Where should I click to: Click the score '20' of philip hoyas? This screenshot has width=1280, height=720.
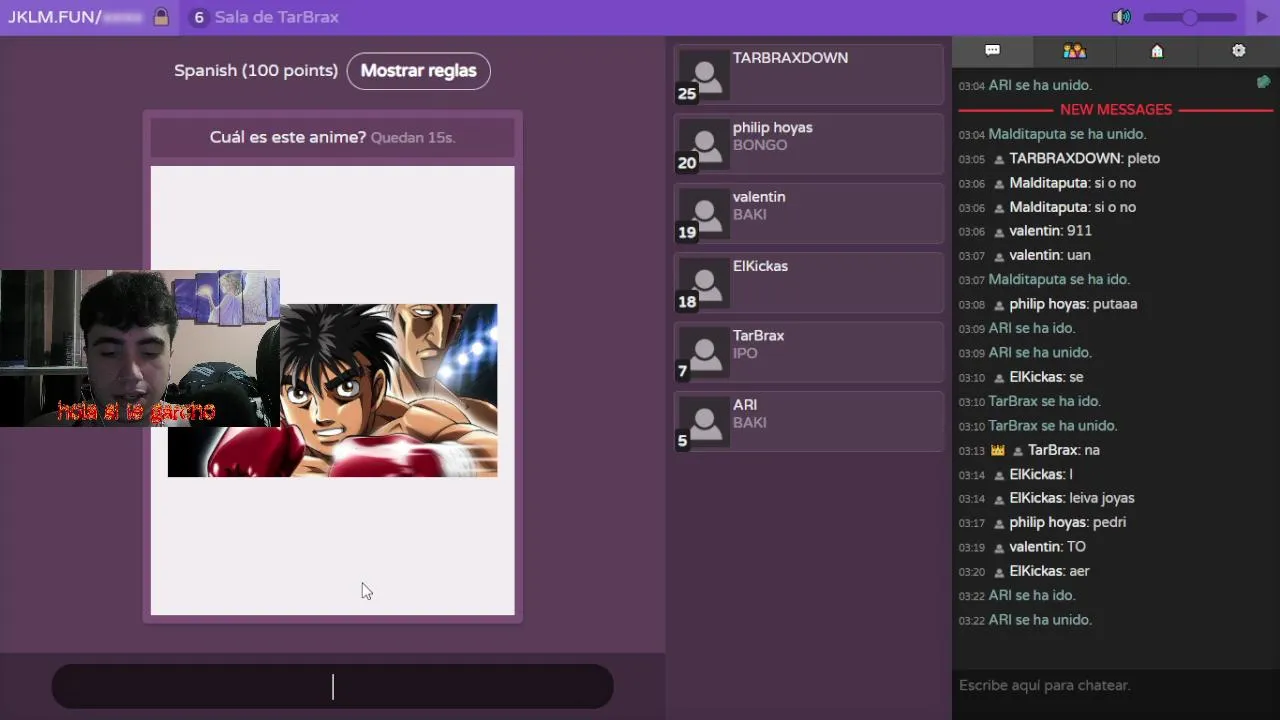click(x=687, y=164)
